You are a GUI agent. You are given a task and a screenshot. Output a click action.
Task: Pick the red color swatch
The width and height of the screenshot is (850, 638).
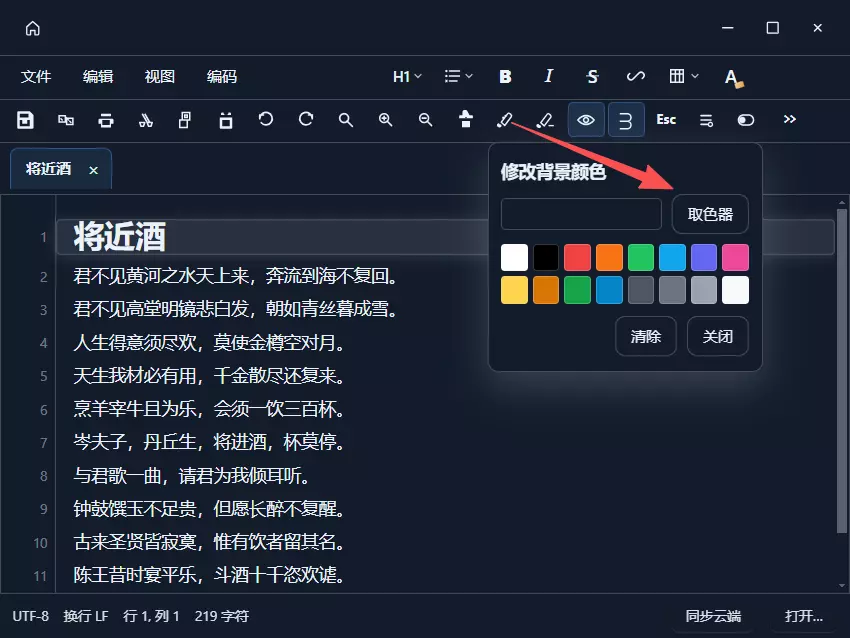(x=577, y=257)
